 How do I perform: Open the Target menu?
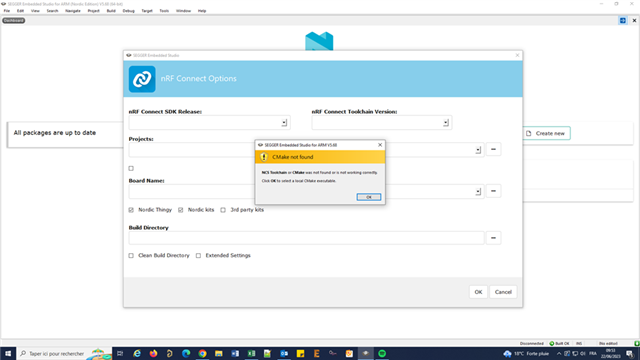pos(147,11)
